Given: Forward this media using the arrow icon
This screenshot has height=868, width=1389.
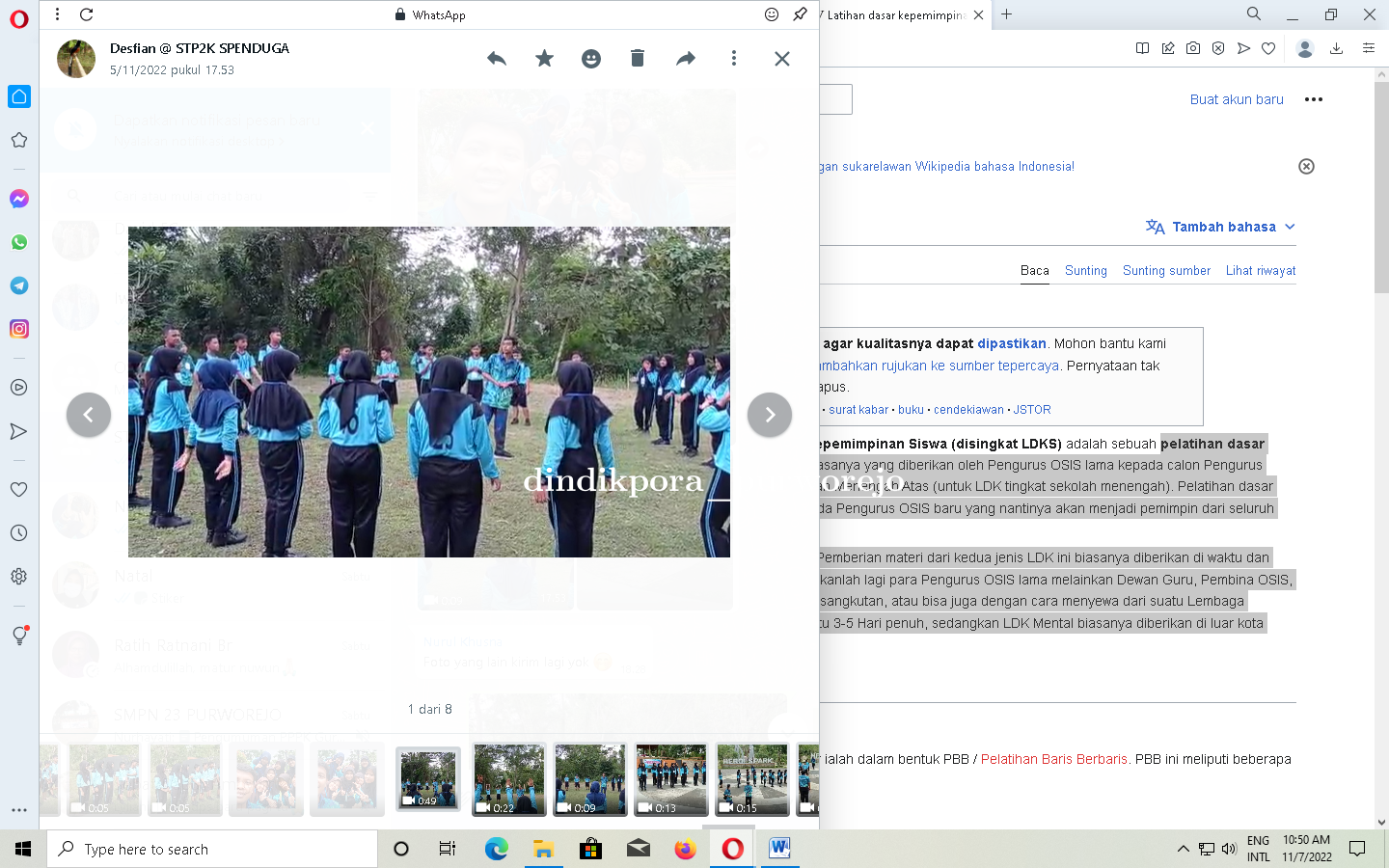Looking at the screenshot, I should tap(686, 59).
